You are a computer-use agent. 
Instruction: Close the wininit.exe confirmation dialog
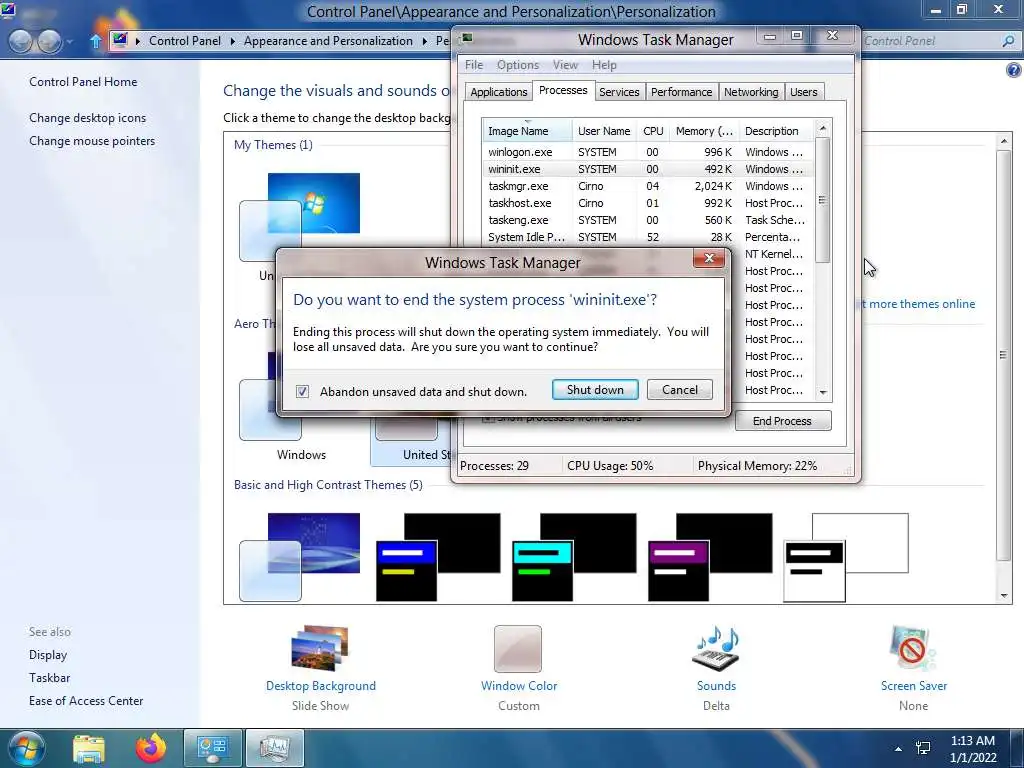click(x=709, y=258)
